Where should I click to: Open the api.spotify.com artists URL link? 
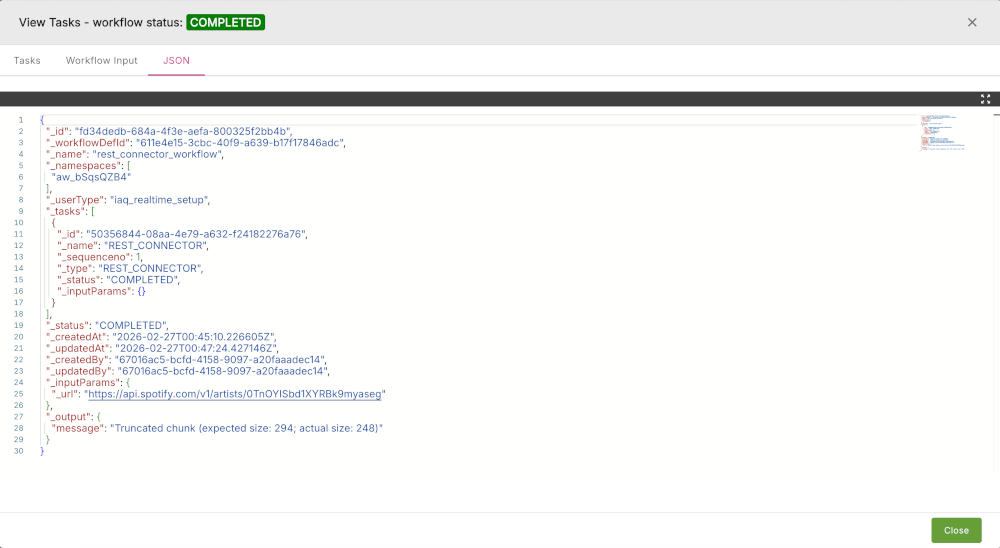pyautogui.click(x=235, y=394)
